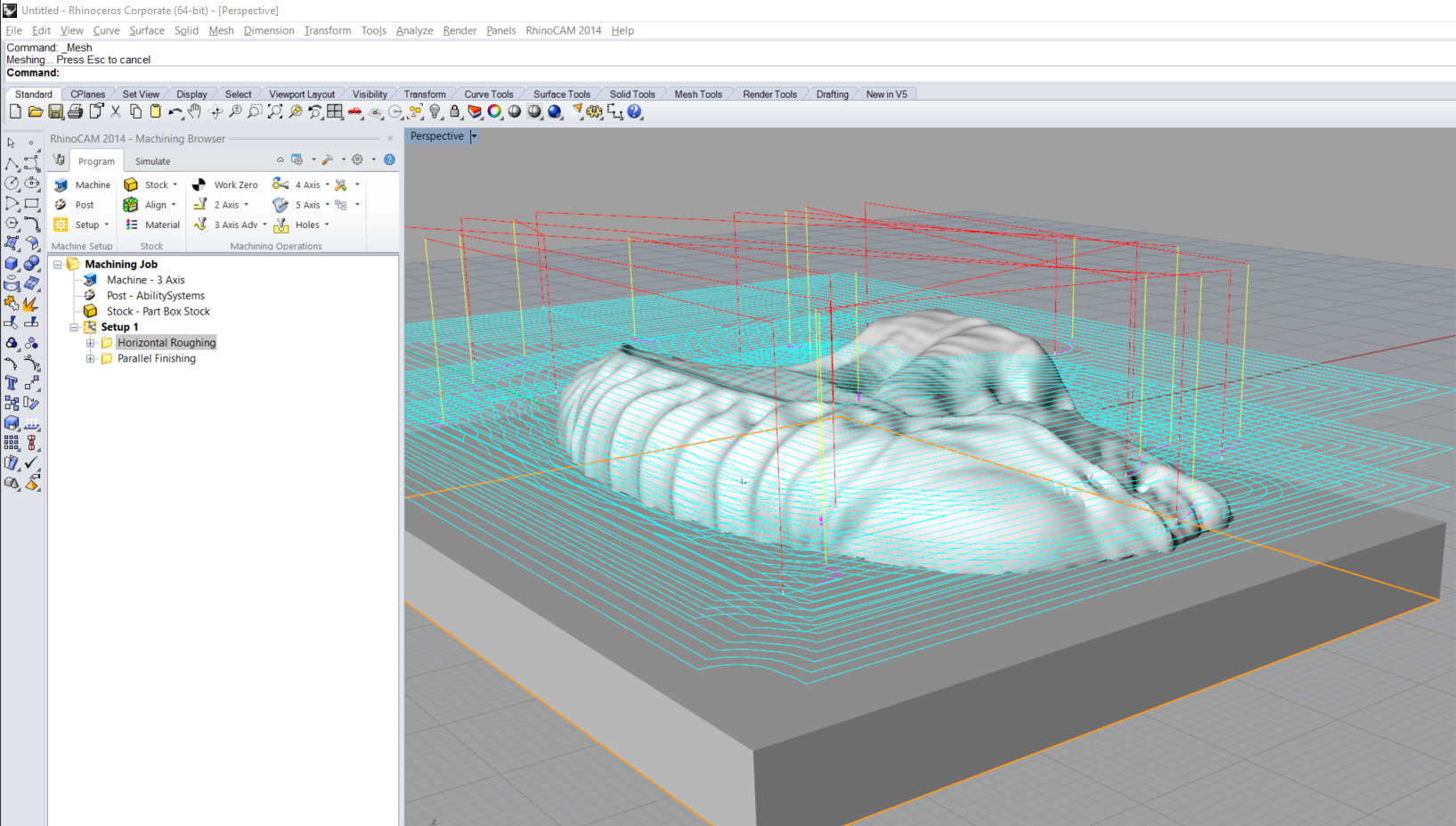
Task: Switch to the Mesh Tools toolbar tab
Action: (698, 94)
